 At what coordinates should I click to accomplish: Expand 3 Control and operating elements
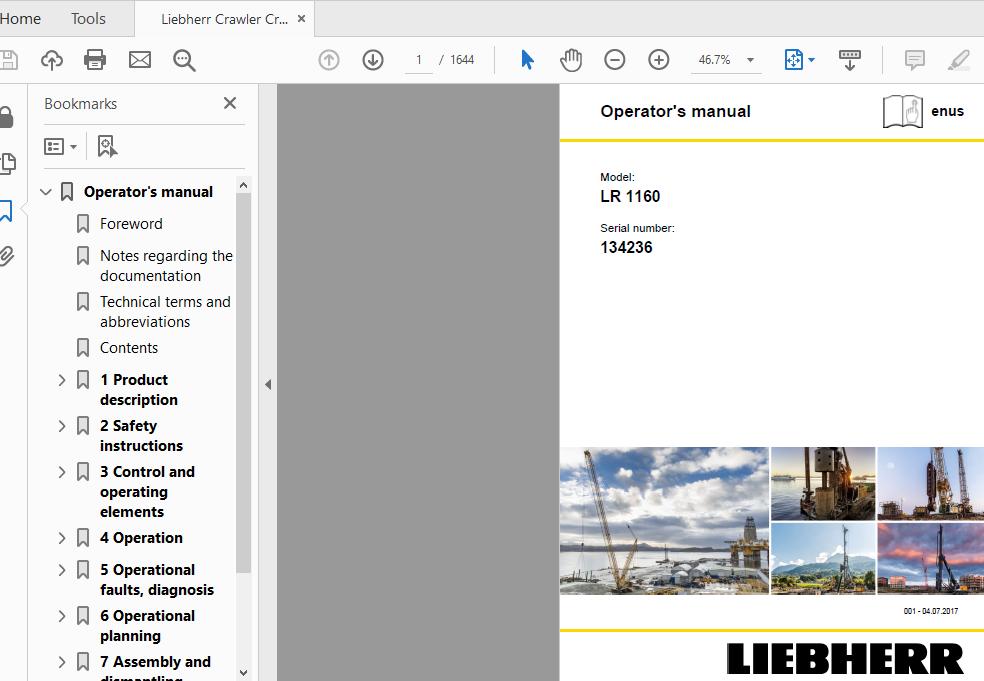pos(62,471)
